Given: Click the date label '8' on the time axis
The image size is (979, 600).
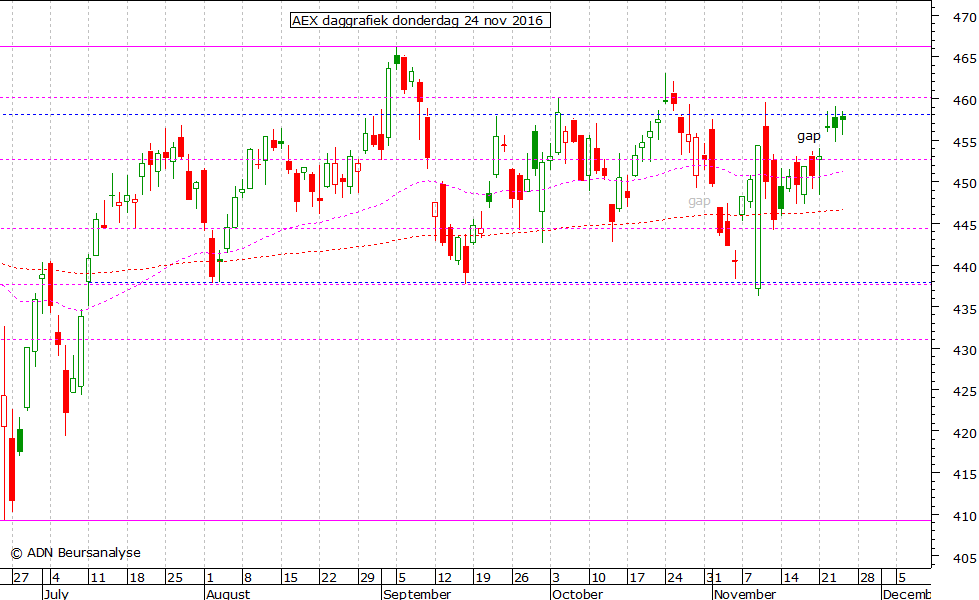Looking at the screenshot, I should 248,577.
